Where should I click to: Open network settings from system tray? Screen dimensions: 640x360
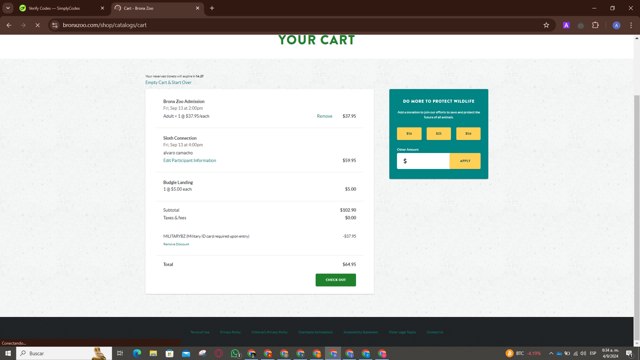click(576, 353)
